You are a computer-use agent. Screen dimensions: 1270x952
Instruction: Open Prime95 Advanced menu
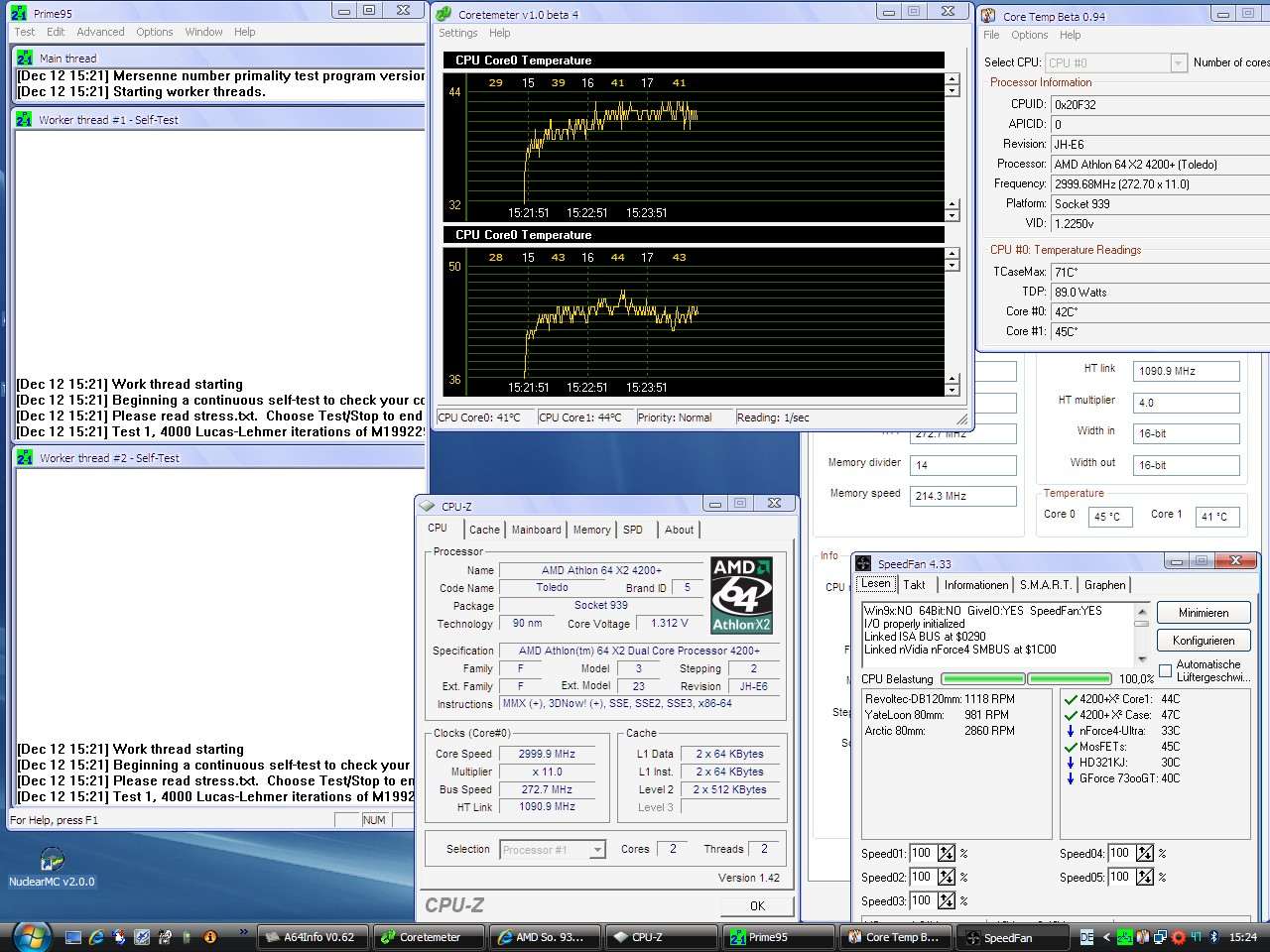pos(100,32)
